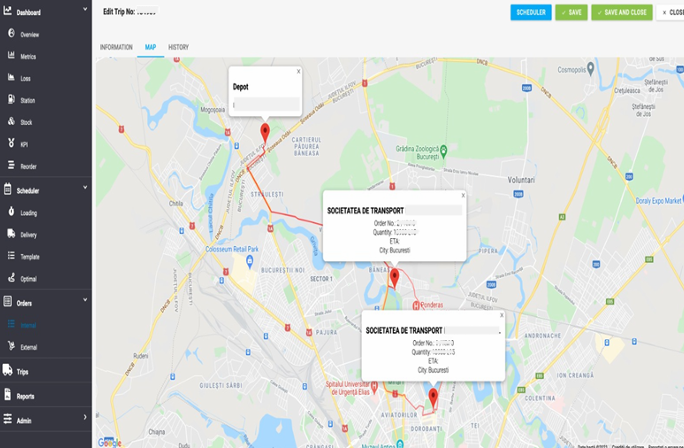
Task: Click the green Save button
Action: (x=571, y=12)
